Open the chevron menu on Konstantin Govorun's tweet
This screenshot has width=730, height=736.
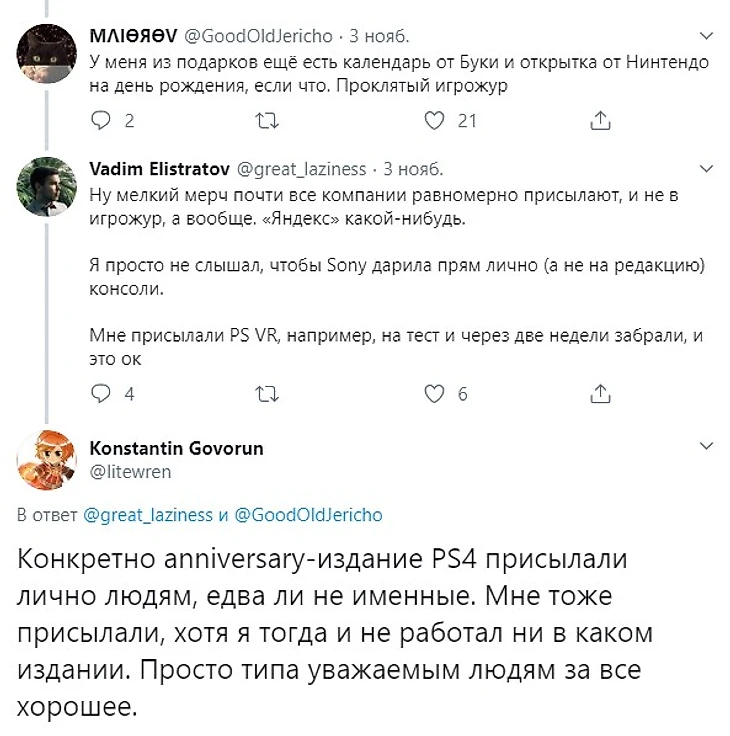706,446
